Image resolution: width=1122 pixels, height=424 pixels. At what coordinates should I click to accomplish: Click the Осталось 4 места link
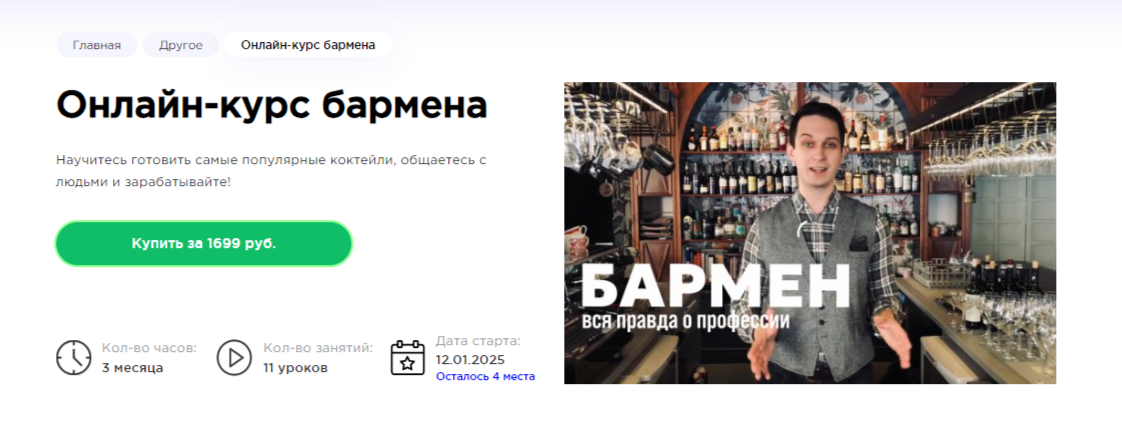(x=485, y=376)
